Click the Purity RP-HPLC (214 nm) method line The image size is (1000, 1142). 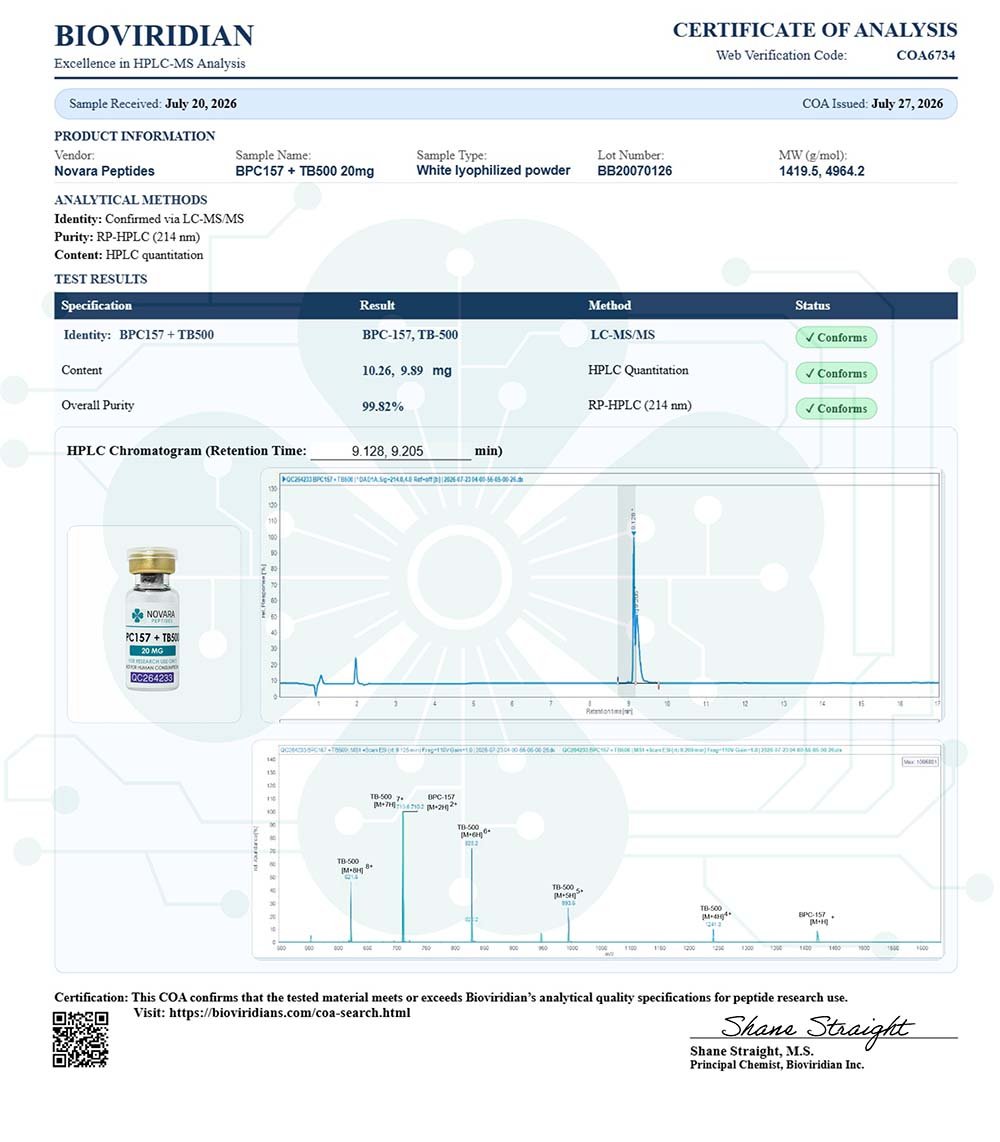[127, 237]
